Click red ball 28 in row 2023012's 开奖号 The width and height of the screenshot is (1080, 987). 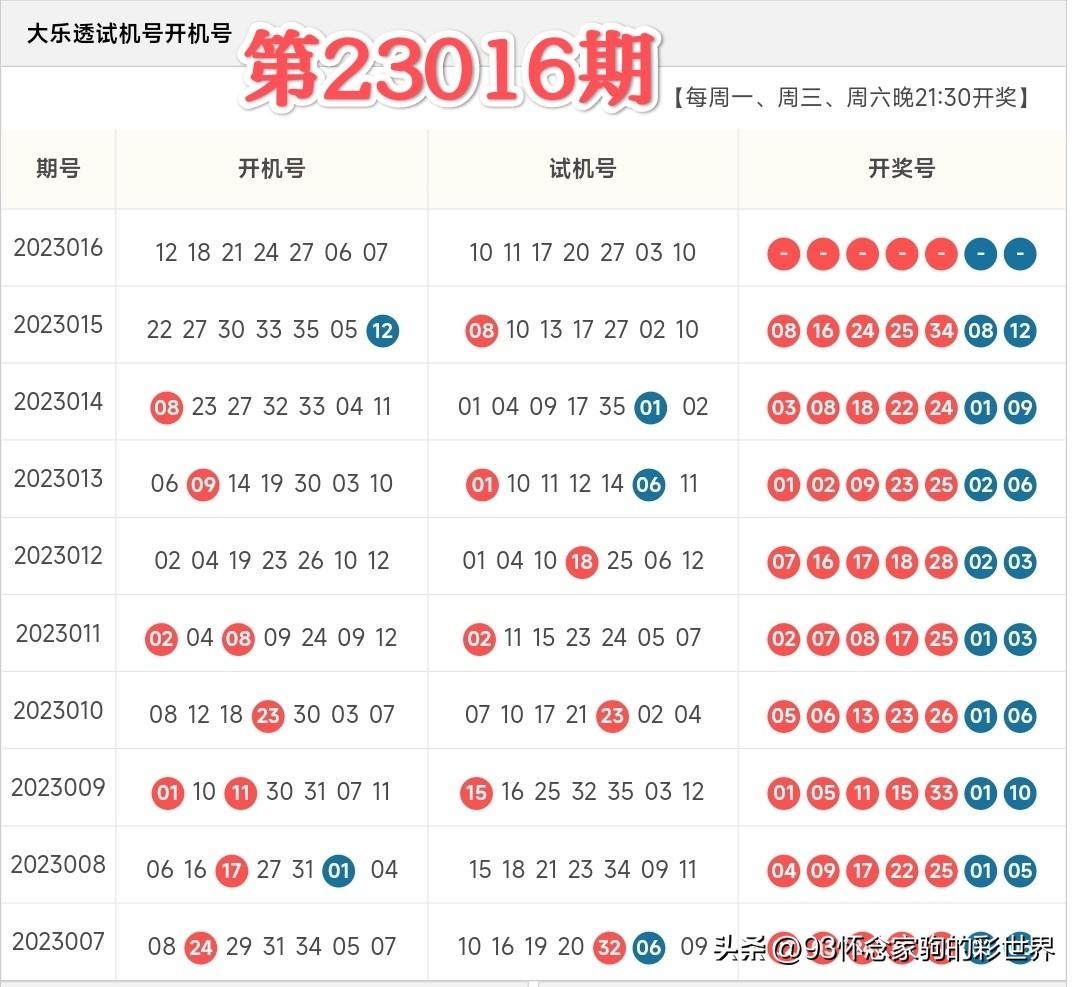941,563
